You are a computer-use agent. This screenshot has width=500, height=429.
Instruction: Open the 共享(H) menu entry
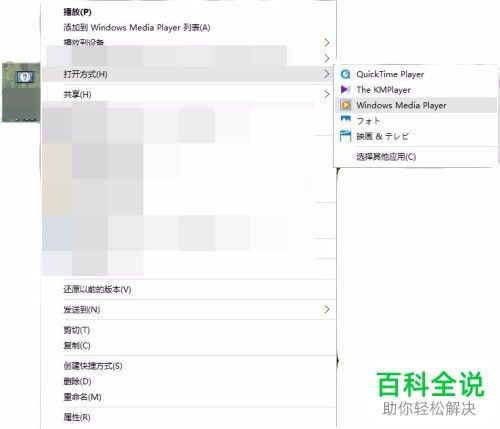pos(188,94)
